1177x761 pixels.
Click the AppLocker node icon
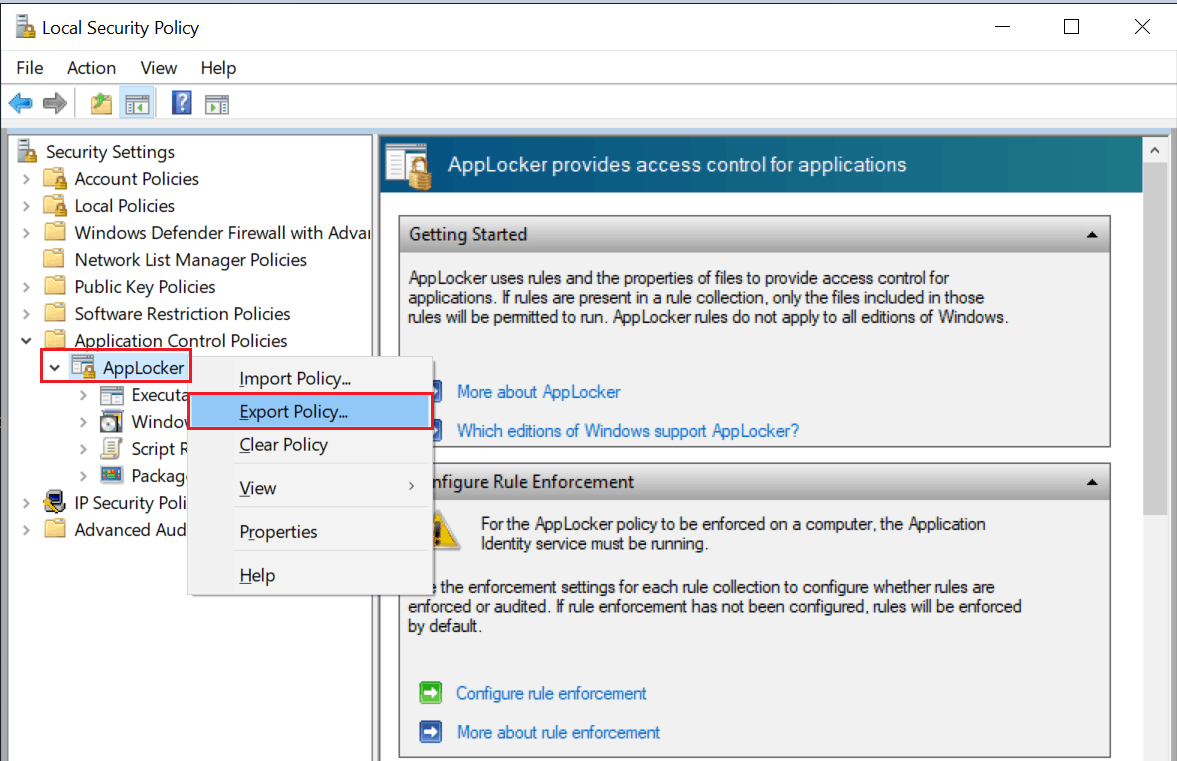point(83,368)
